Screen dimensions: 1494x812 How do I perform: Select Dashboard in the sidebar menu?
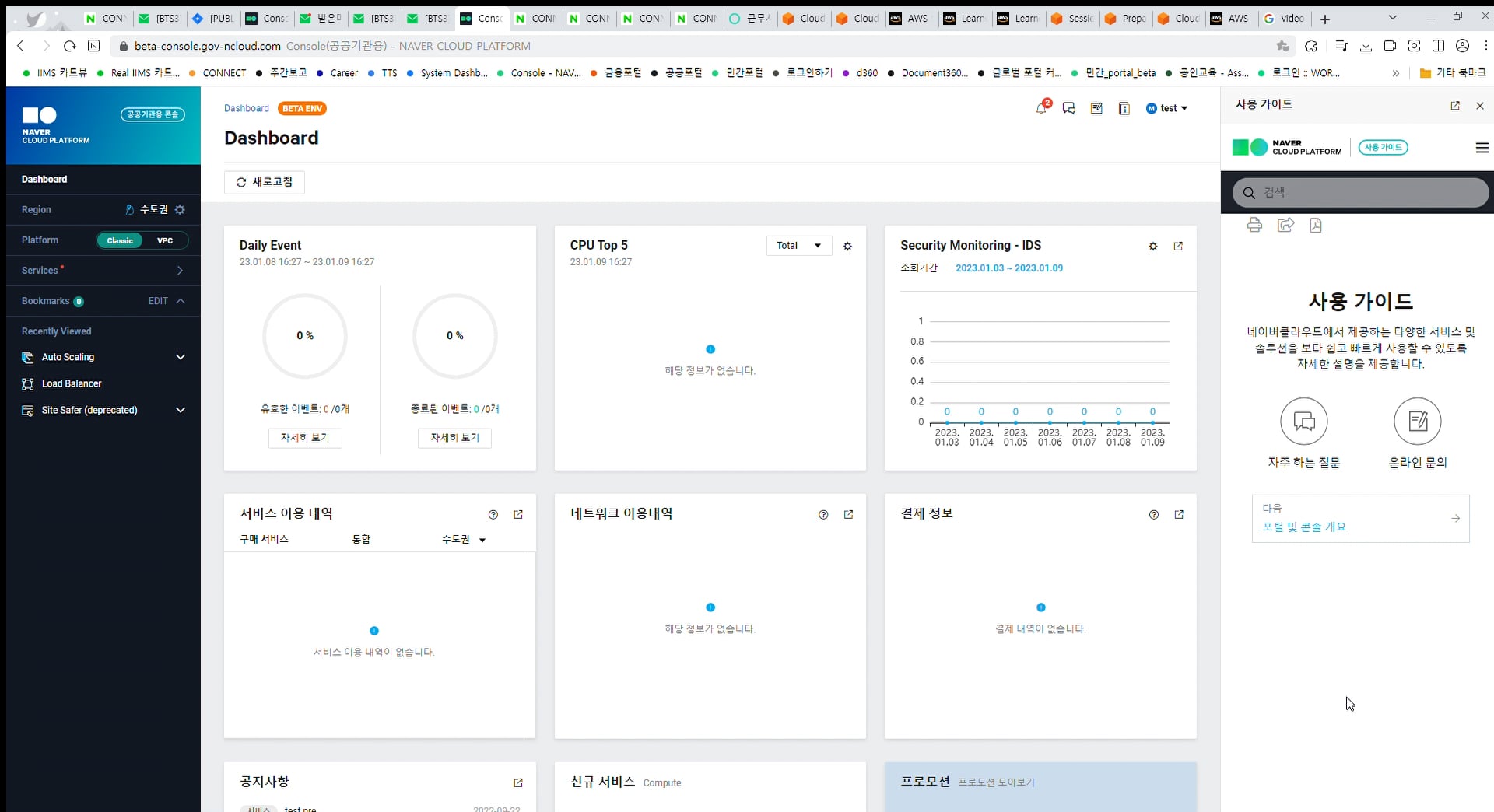(x=44, y=179)
